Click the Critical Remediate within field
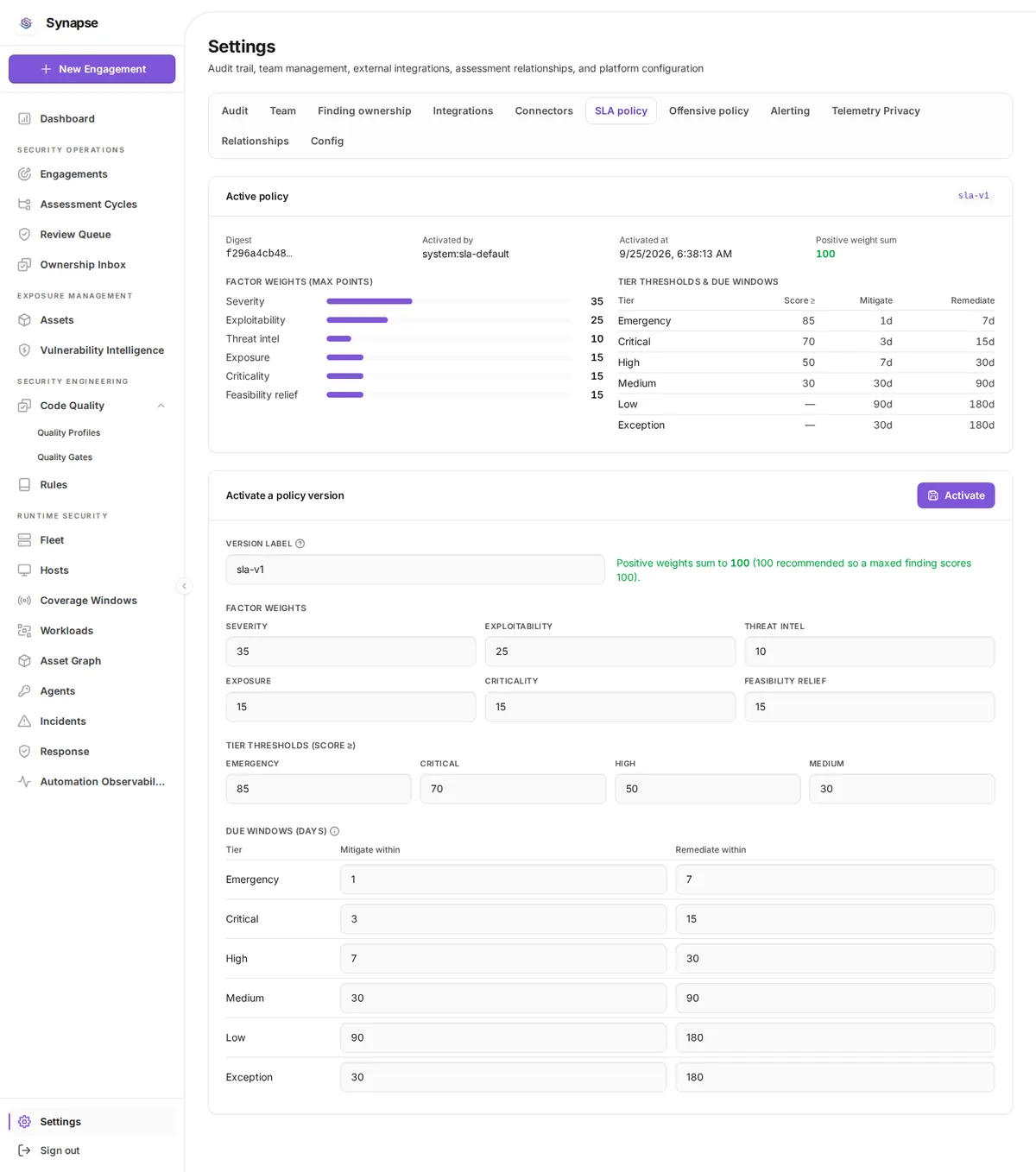This screenshot has height=1172, width=1036. [x=835, y=919]
